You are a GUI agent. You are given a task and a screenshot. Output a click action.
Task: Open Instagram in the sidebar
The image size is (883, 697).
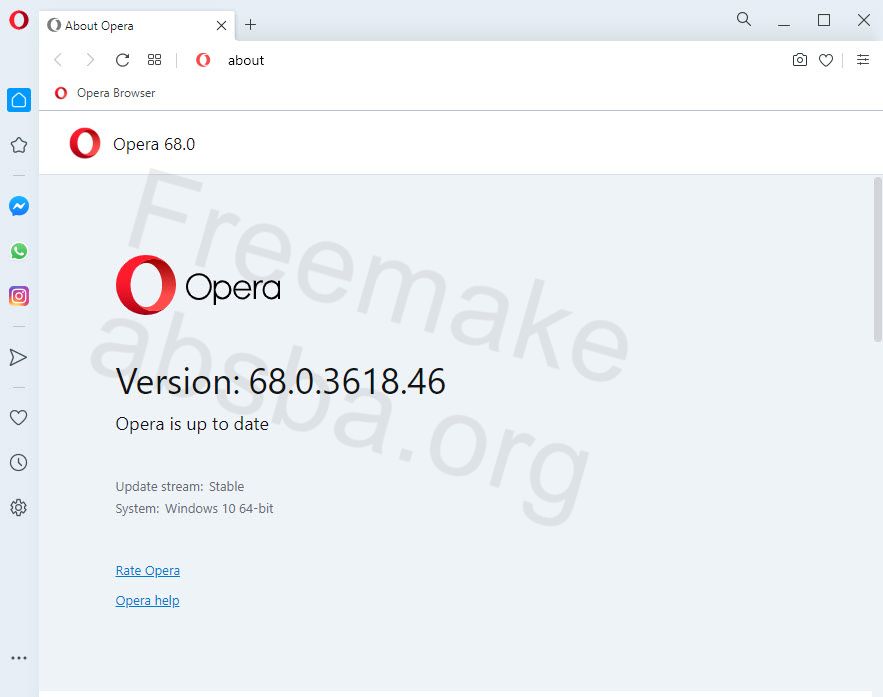[x=19, y=296]
